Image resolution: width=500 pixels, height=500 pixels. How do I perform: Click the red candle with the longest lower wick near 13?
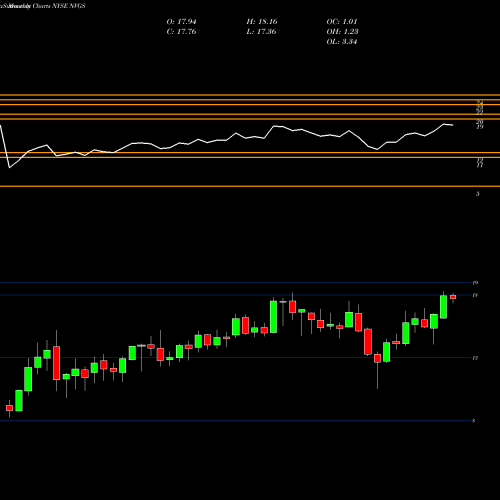click(377, 359)
